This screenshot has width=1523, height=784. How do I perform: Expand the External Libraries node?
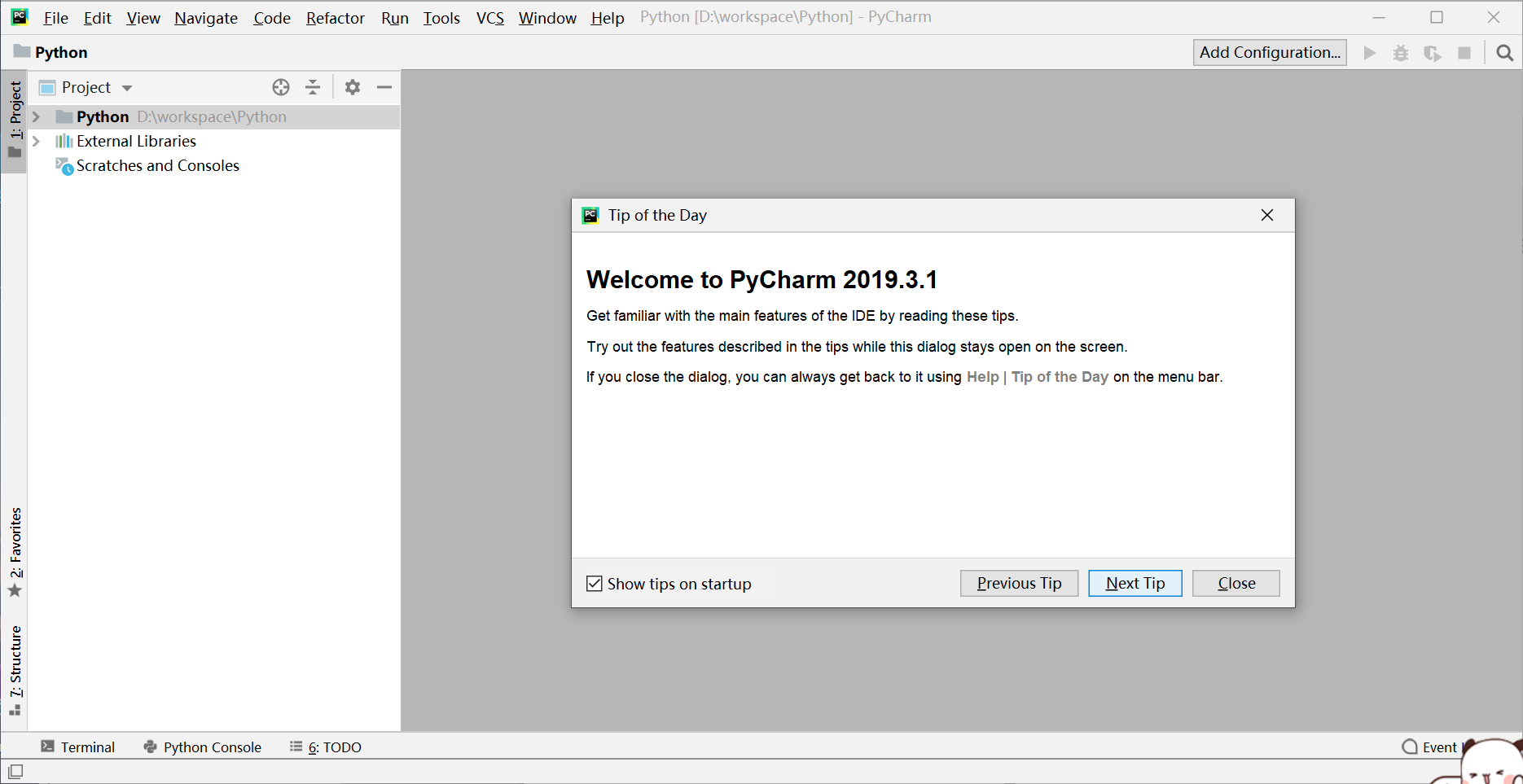[x=36, y=141]
